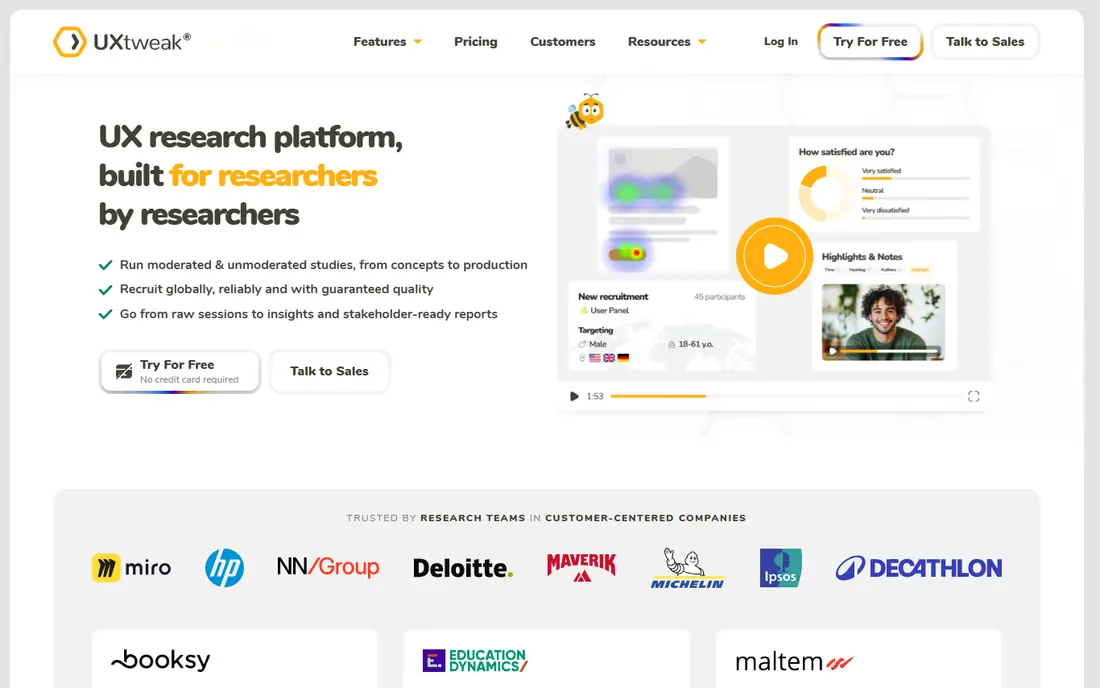
Task: Click the UXtweak logo in header
Action: [122, 42]
